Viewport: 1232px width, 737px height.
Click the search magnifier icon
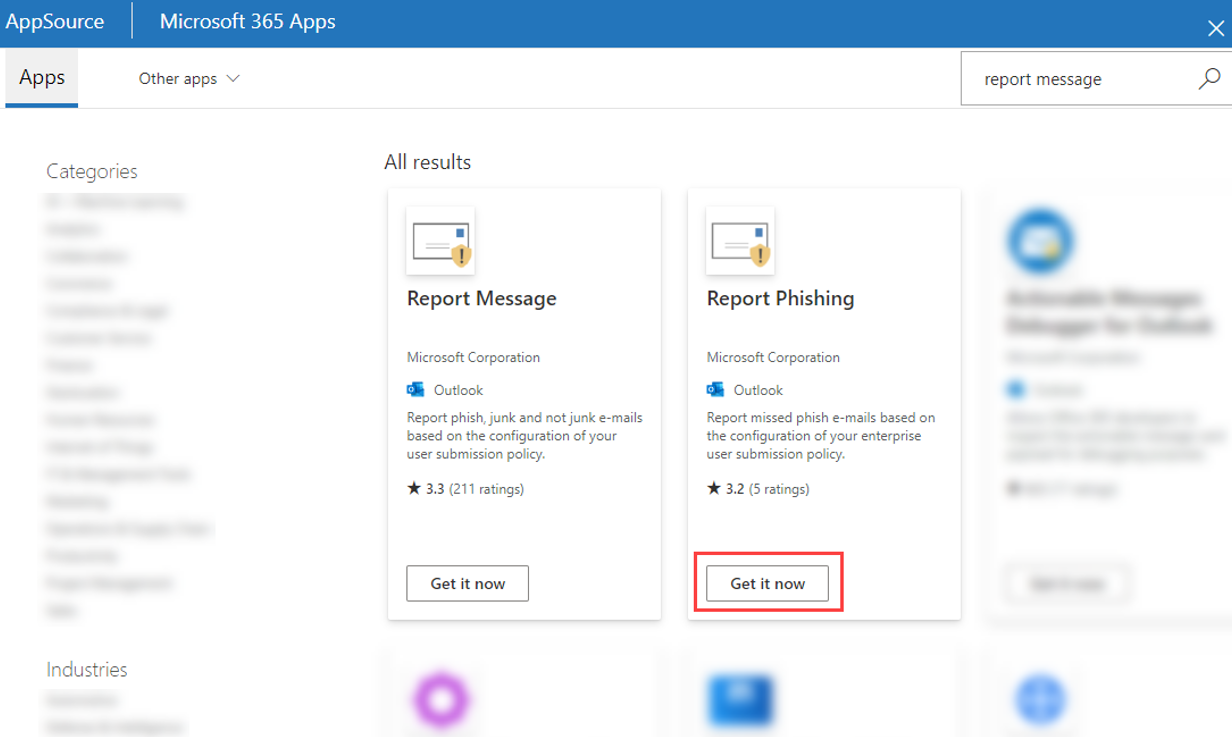[1209, 79]
